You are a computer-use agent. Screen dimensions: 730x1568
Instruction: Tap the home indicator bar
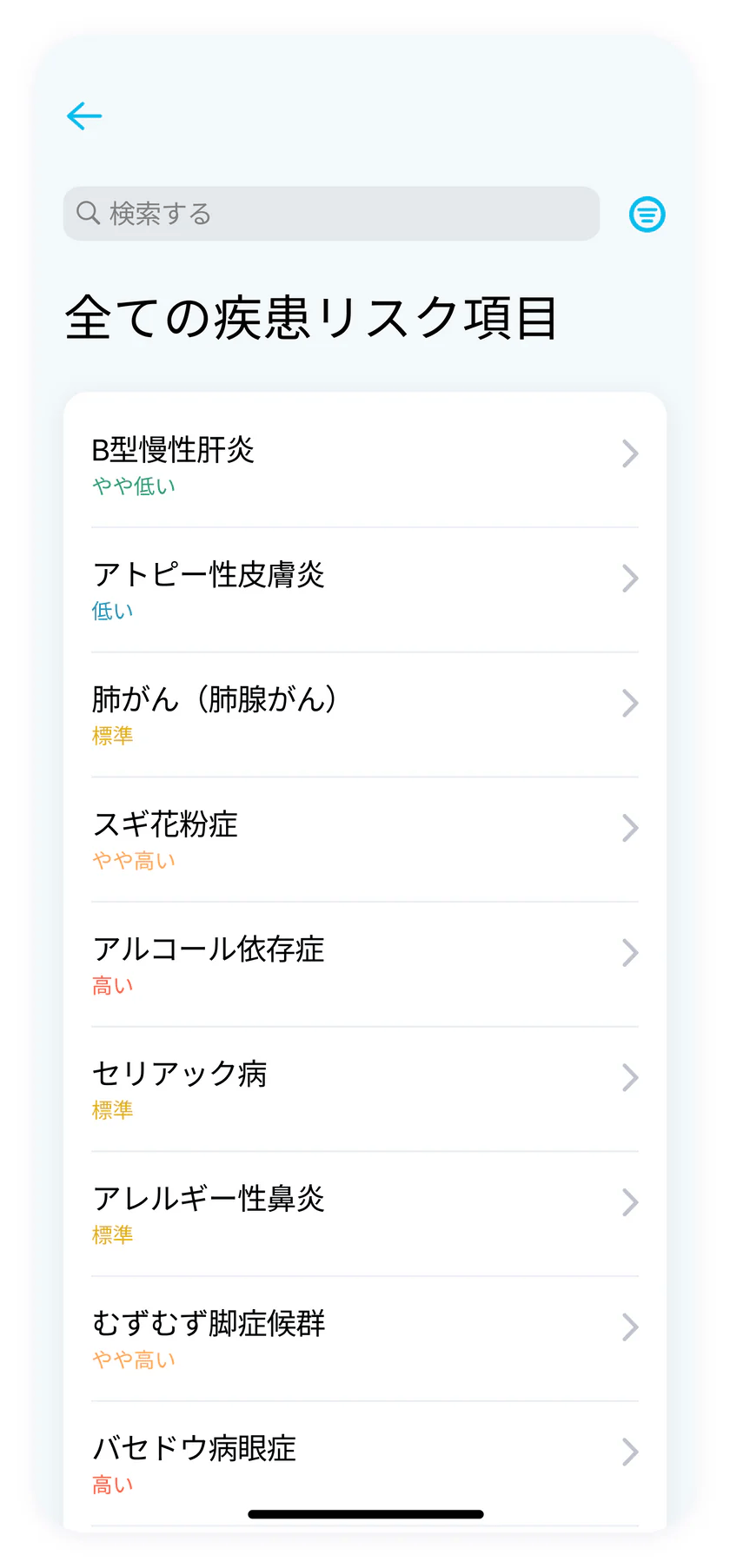coord(365,1514)
